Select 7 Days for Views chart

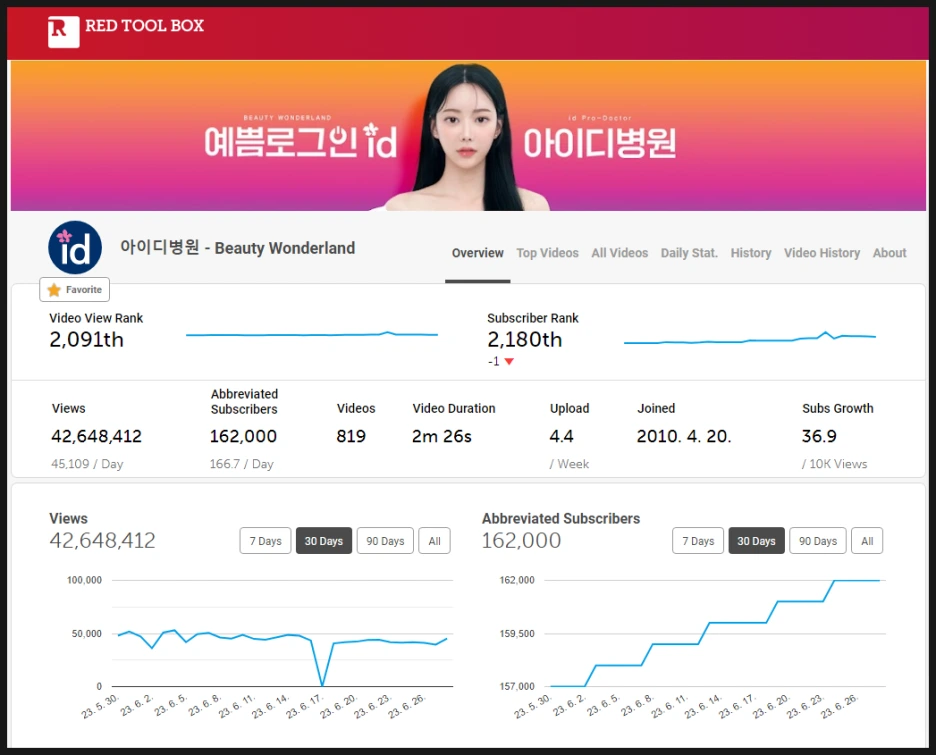266,541
